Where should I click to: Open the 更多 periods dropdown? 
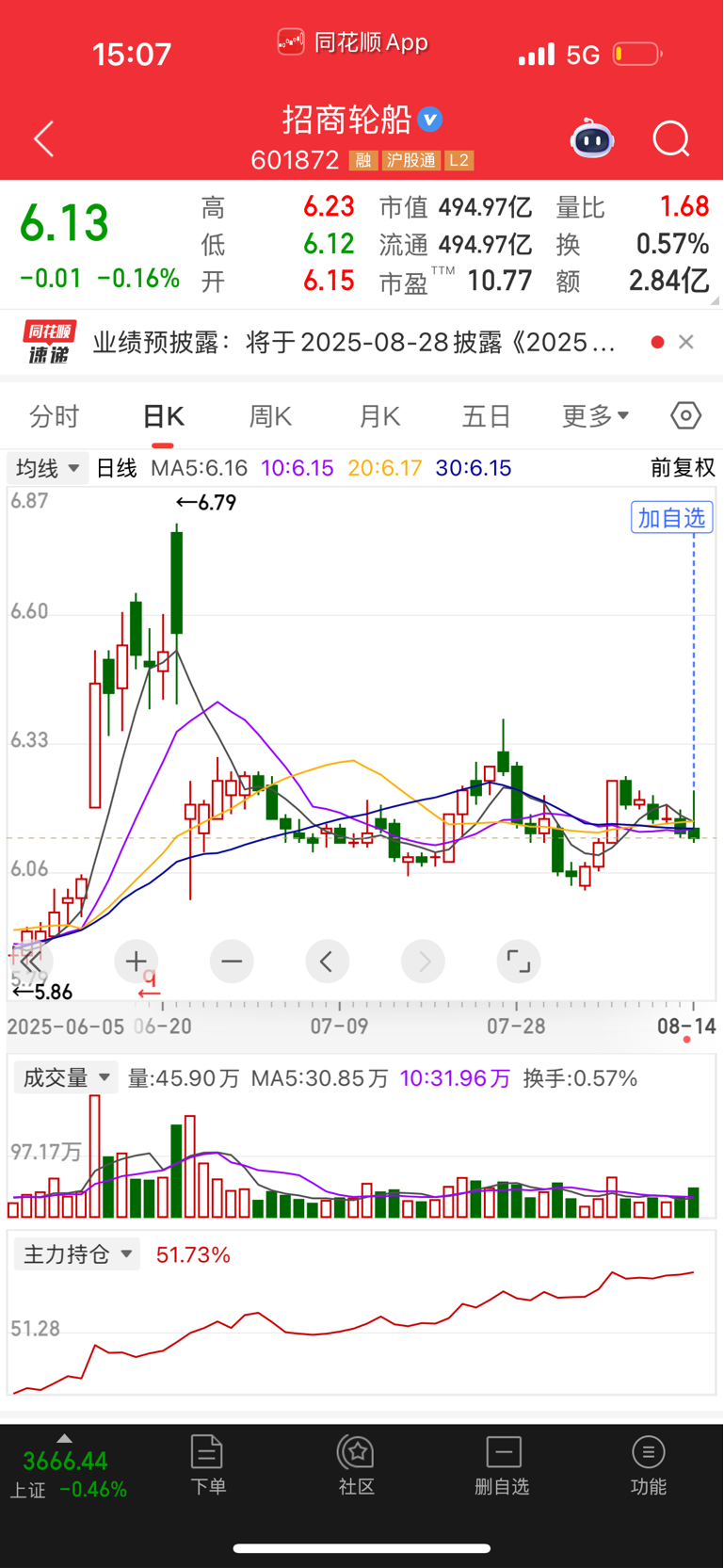tap(596, 416)
